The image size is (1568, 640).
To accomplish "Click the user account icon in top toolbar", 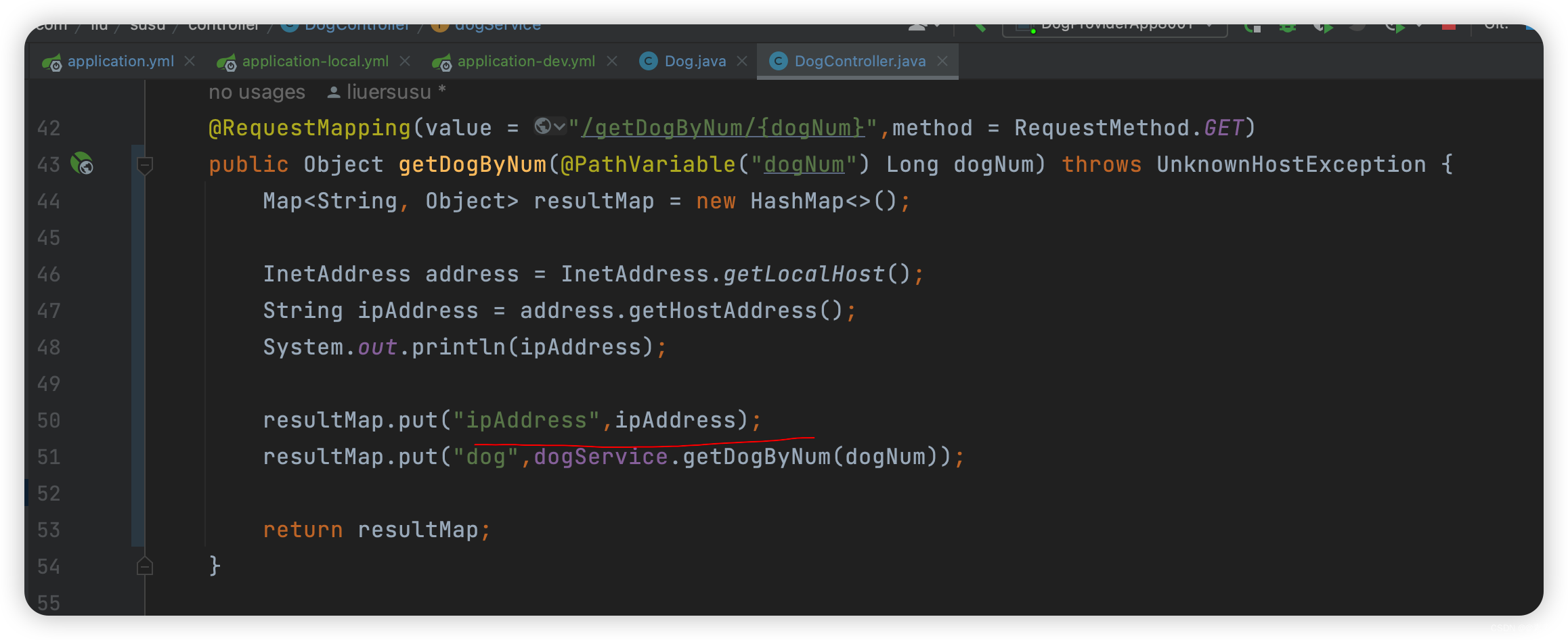I will tap(918, 27).
